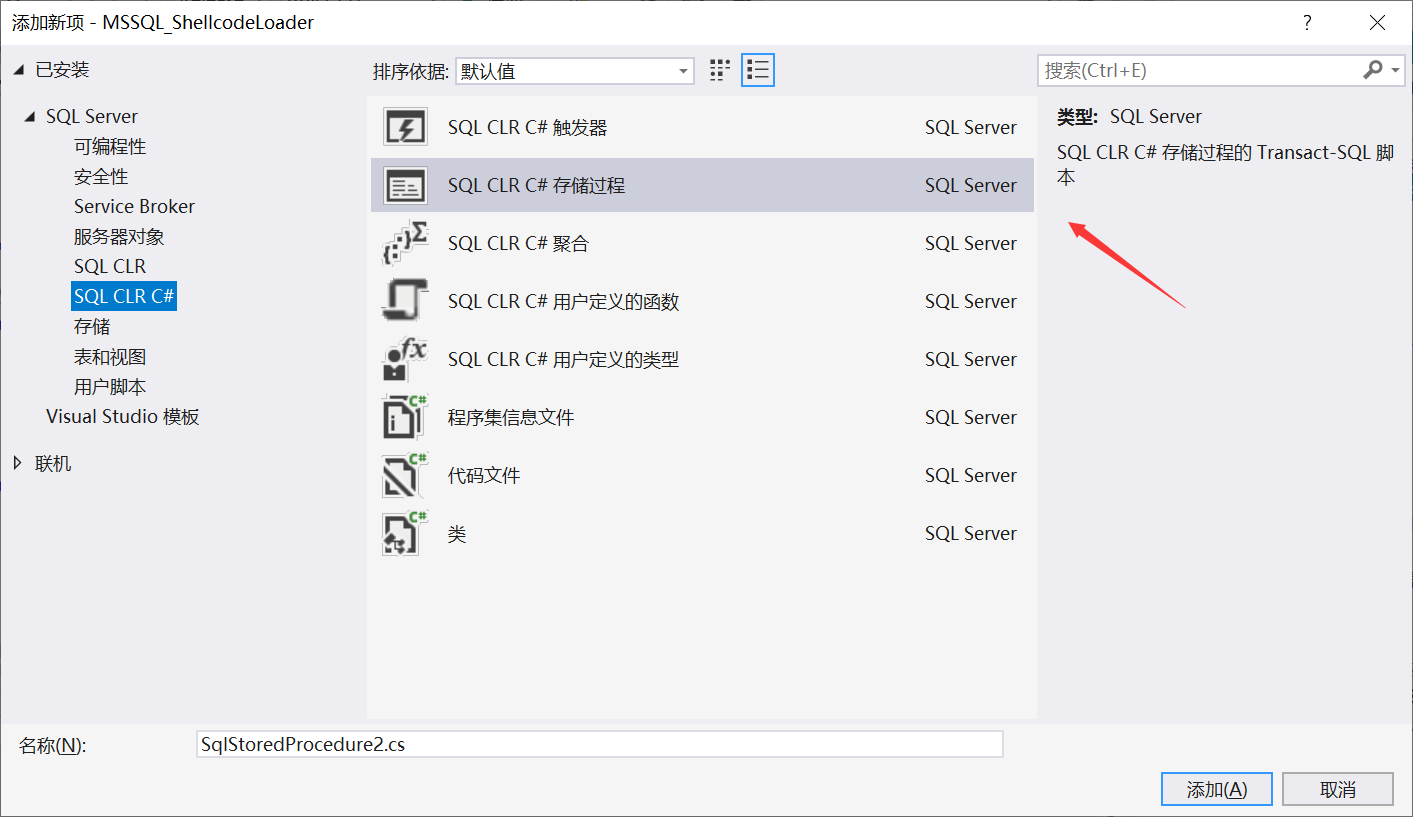Select the 代码文件 C# icon
Screen dimensions: 1413x817
tap(405, 475)
